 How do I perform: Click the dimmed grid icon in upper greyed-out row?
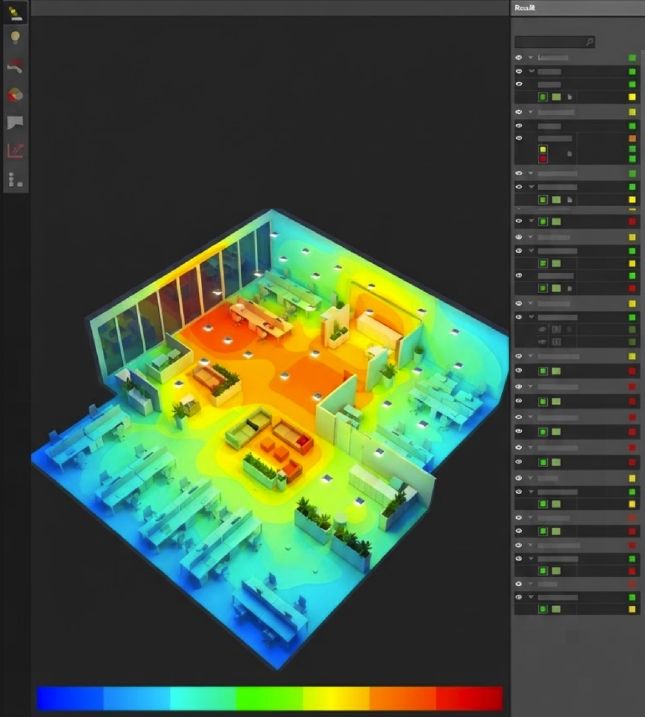point(556,329)
